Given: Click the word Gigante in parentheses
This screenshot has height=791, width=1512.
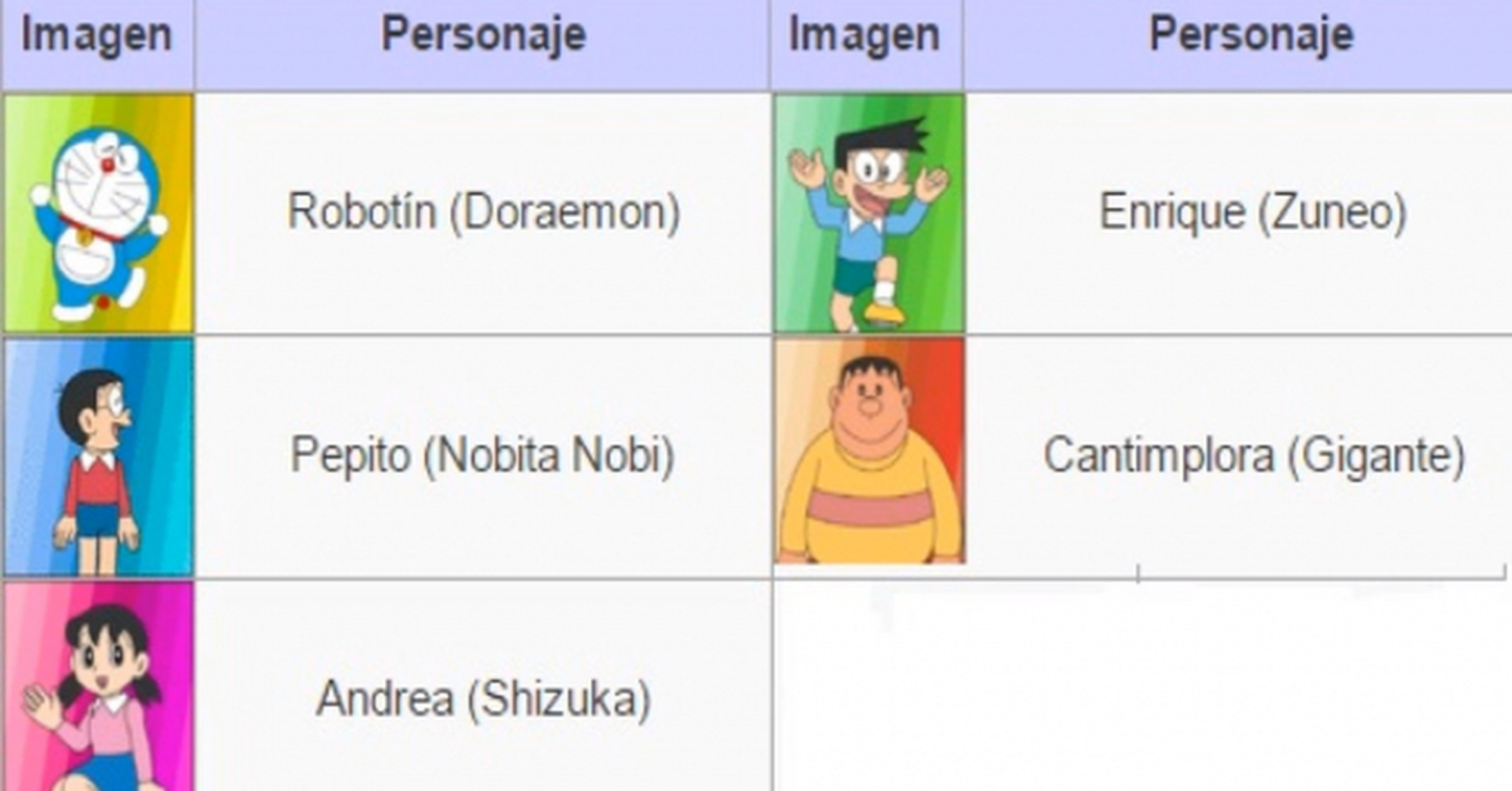Looking at the screenshot, I should (x=1376, y=455).
